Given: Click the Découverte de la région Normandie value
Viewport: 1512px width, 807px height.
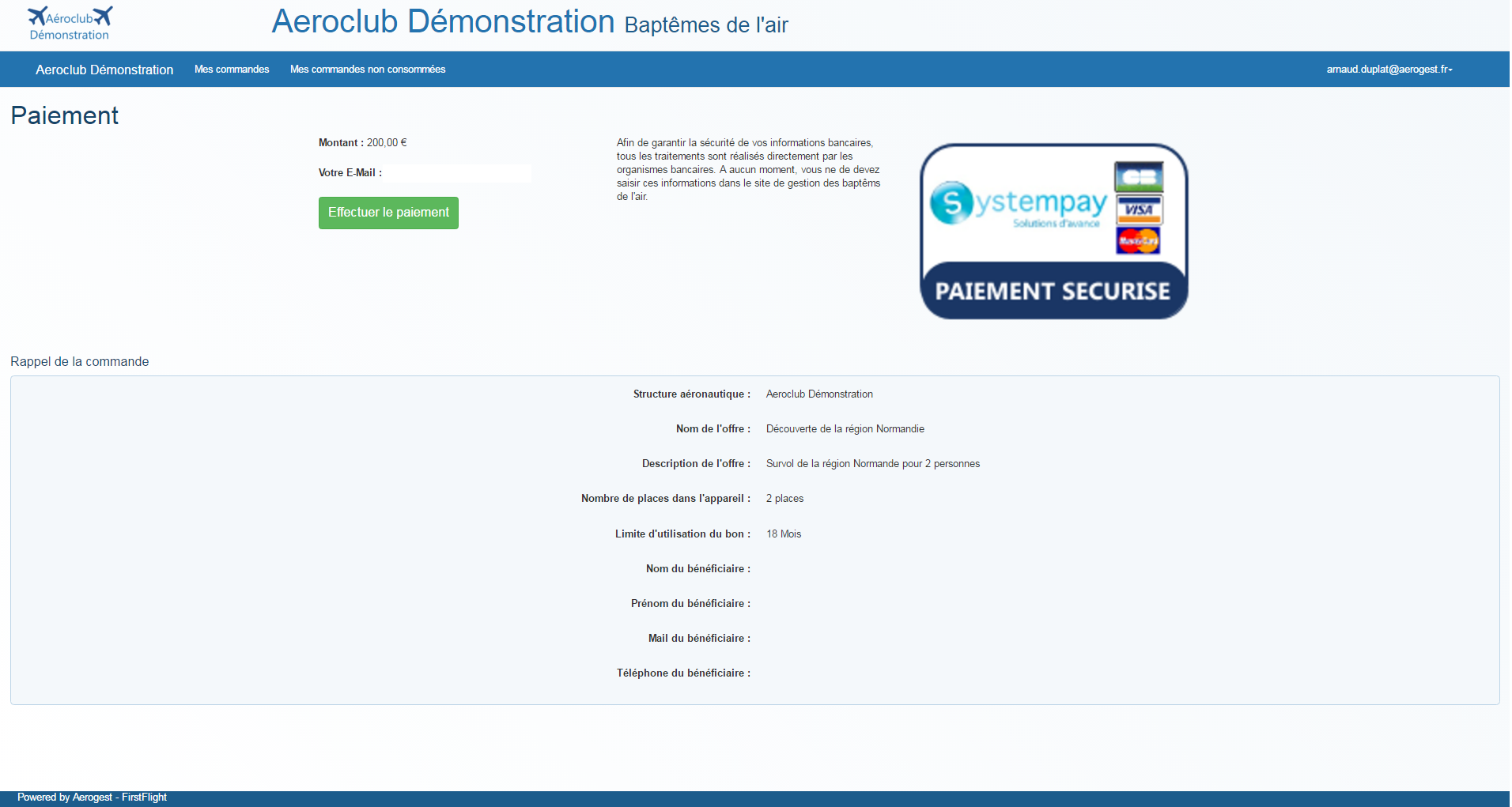Looking at the screenshot, I should coord(845,429).
